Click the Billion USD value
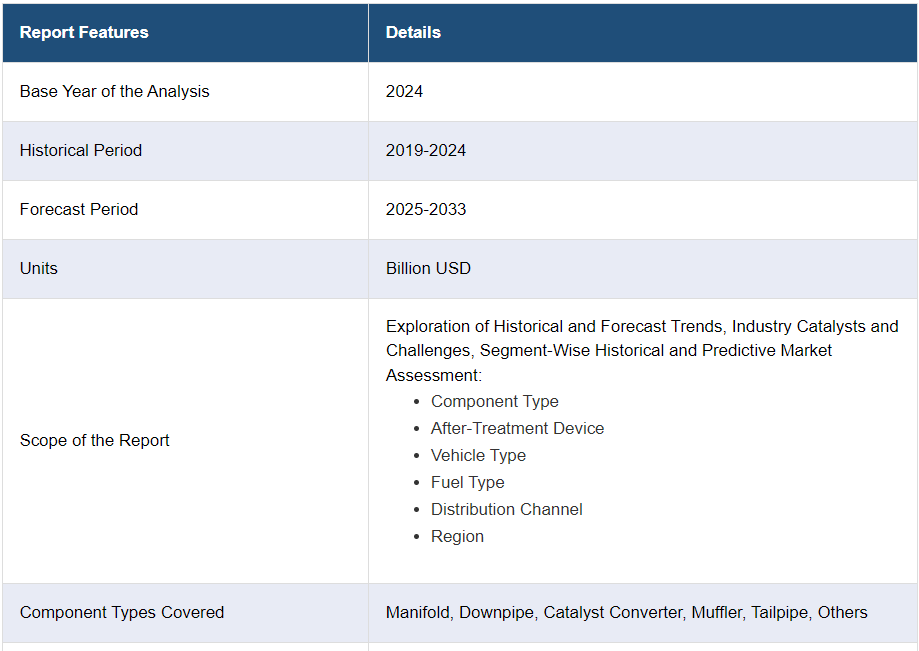This screenshot has width=919, height=651. [x=428, y=268]
